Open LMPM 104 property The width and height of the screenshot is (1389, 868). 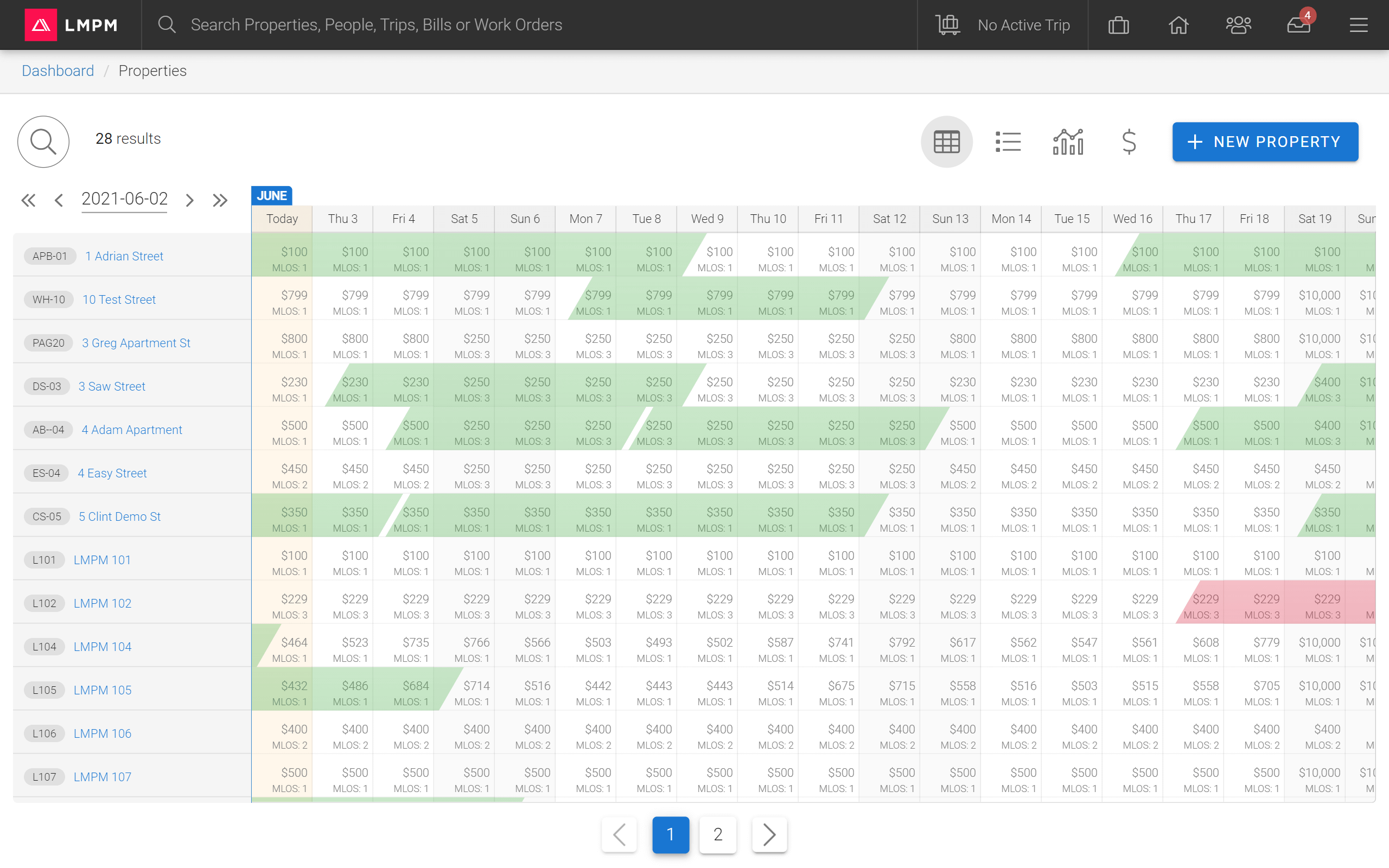(102, 647)
